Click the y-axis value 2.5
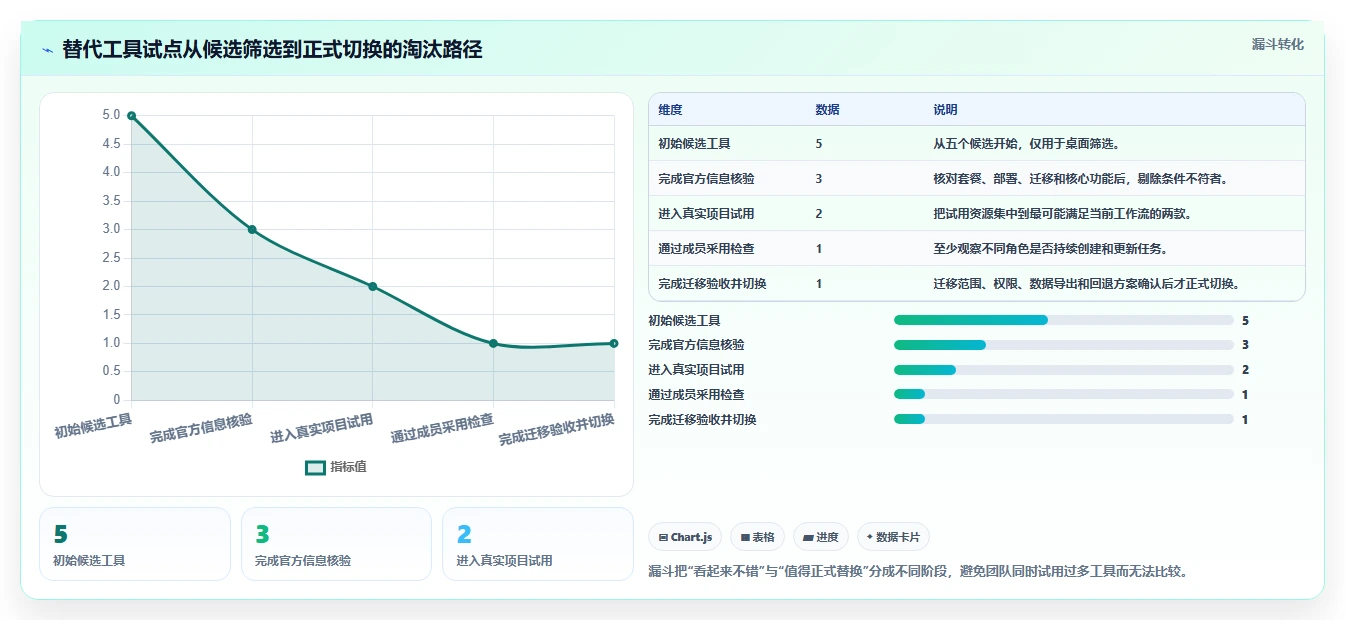 pyautogui.click(x=111, y=258)
